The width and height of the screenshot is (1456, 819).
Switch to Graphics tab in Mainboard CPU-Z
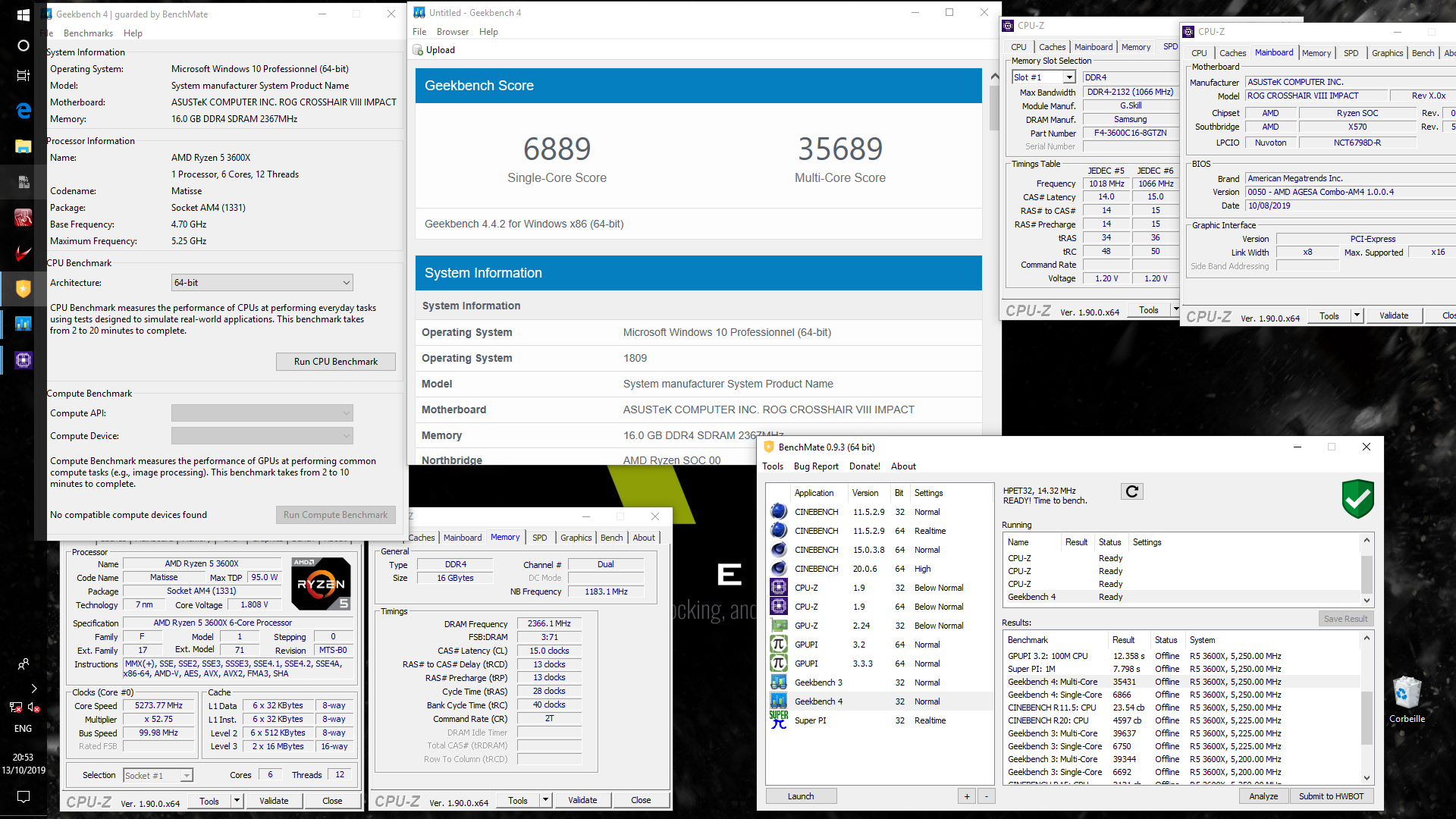click(x=1387, y=53)
